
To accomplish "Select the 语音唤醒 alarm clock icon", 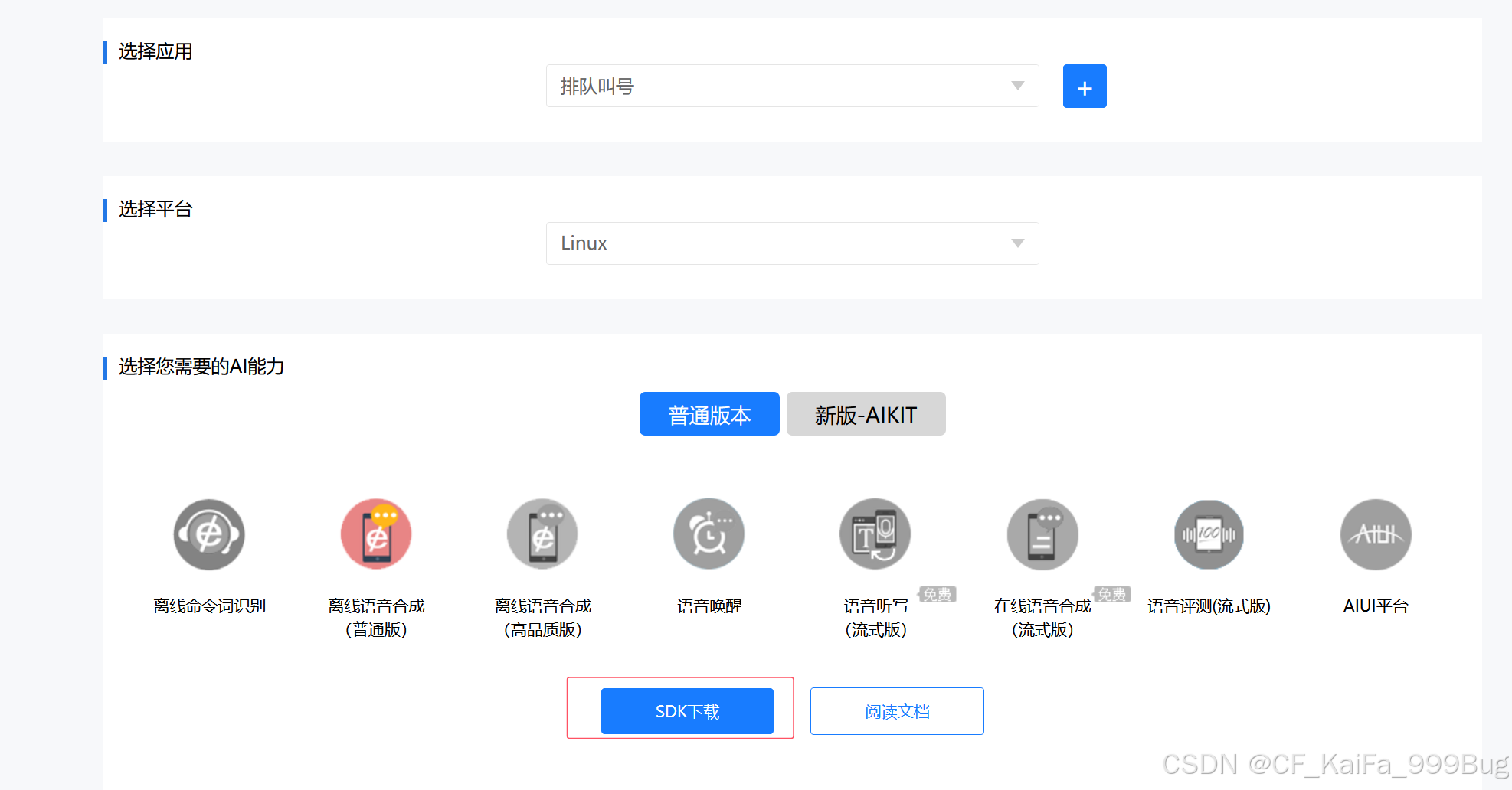I will [709, 534].
